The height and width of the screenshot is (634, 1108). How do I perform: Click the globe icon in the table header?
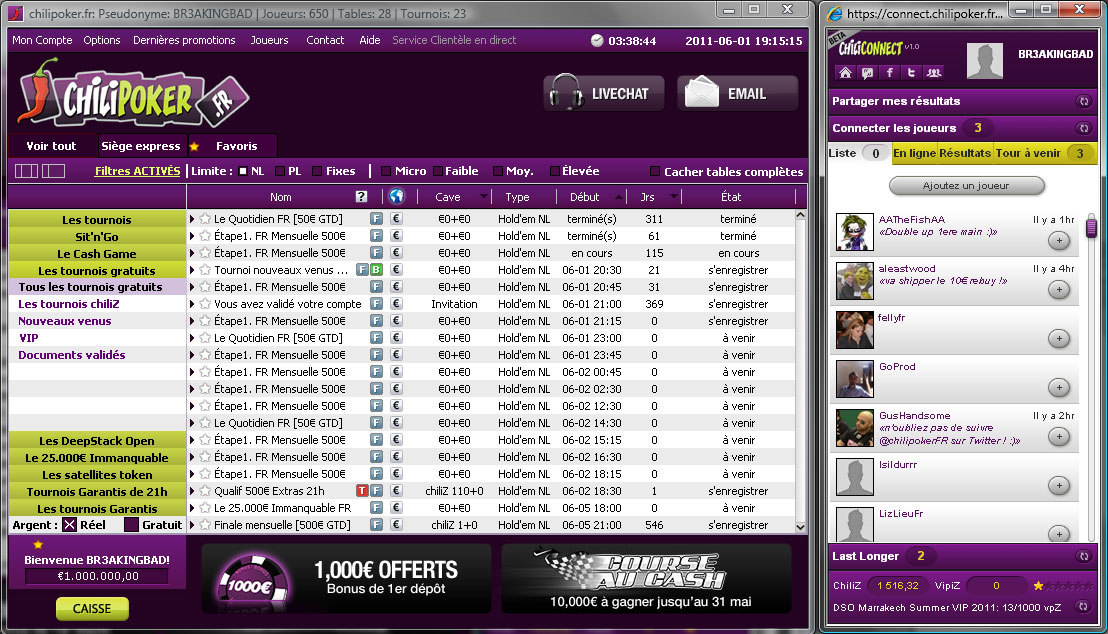(x=396, y=196)
